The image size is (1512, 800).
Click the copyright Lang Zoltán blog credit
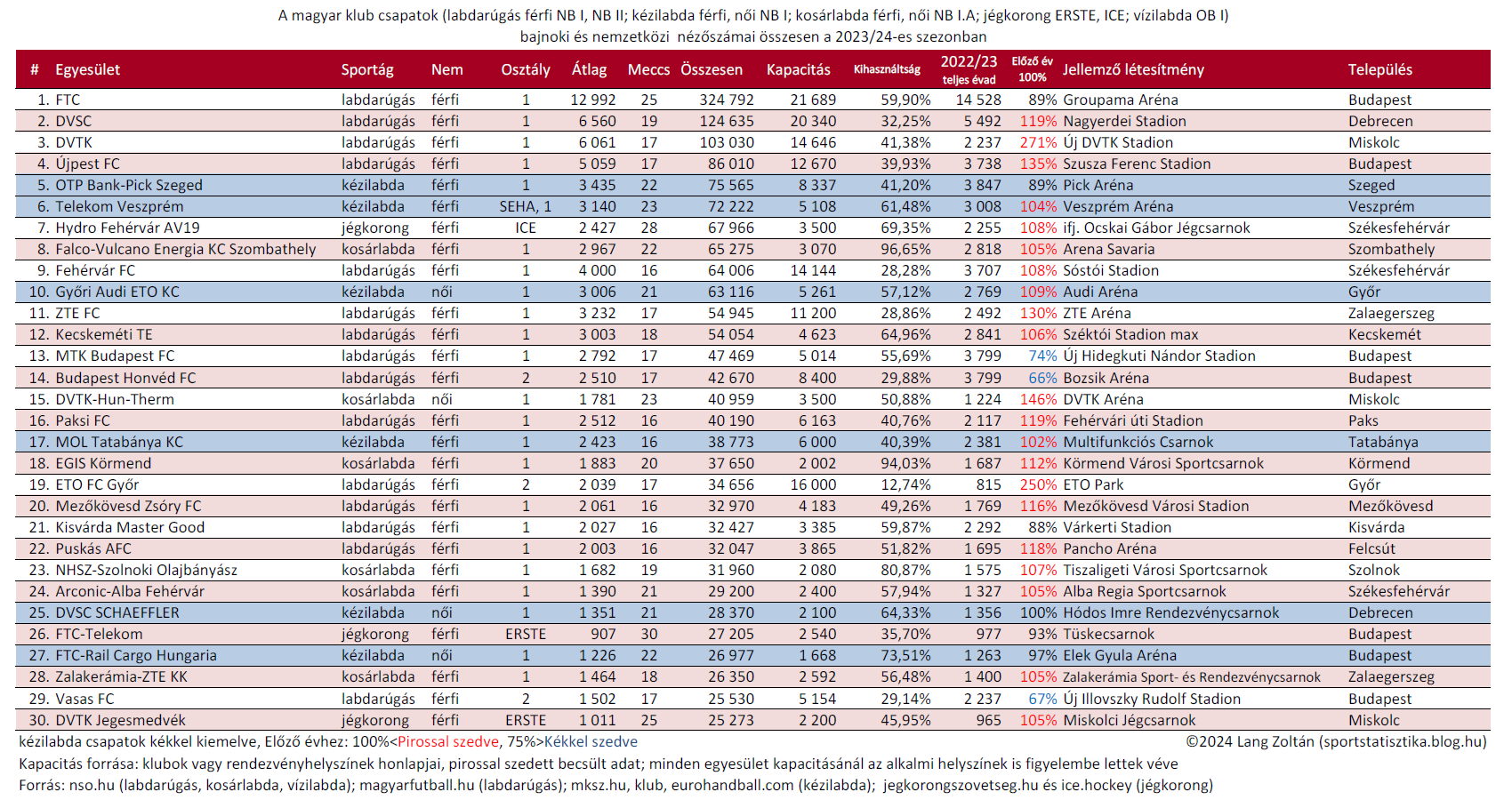pos(1336,741)
